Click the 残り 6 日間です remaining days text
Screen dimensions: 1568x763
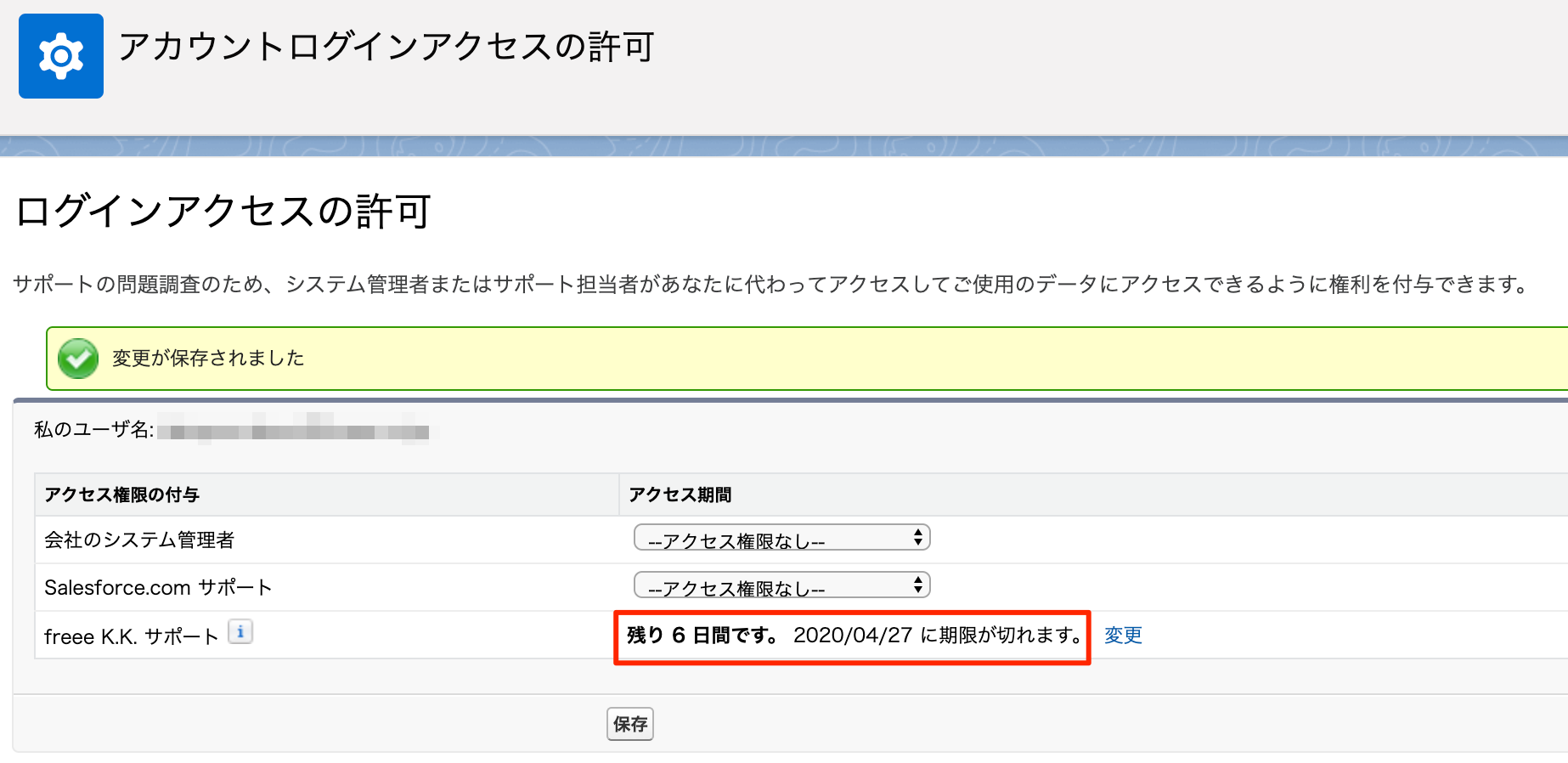pos(702,635)
